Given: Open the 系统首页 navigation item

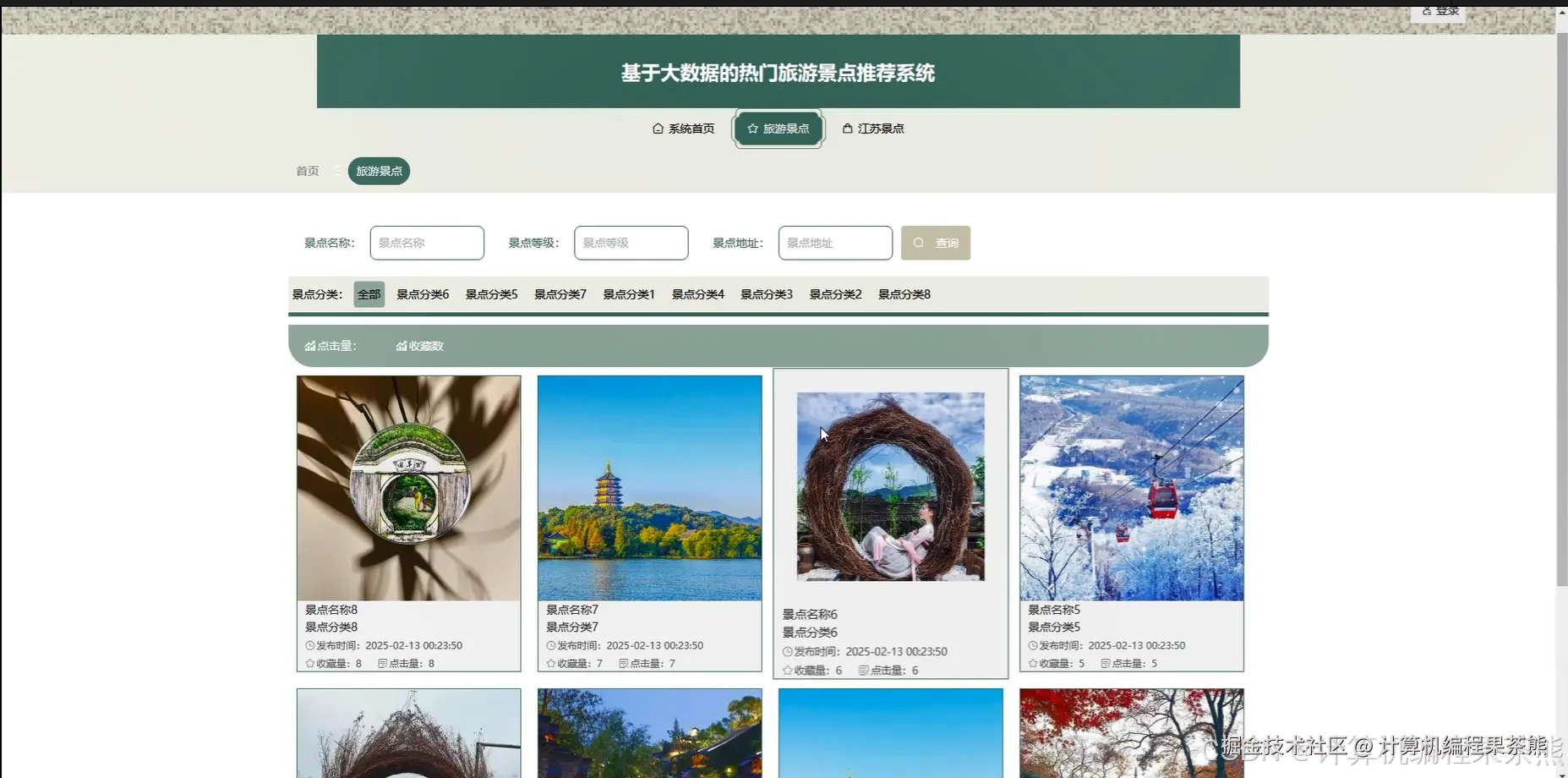Looking at the screenshot, I should point(690,129).
